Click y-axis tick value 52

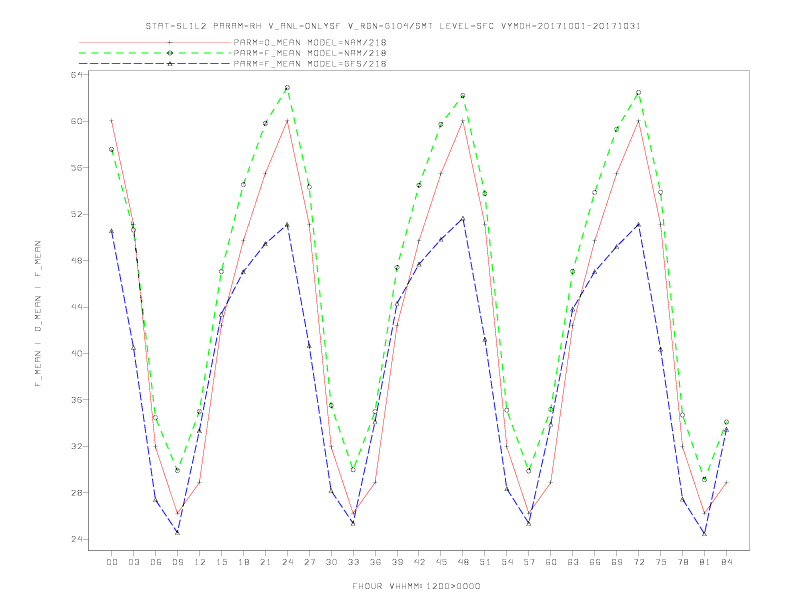(x=76, y=214)
